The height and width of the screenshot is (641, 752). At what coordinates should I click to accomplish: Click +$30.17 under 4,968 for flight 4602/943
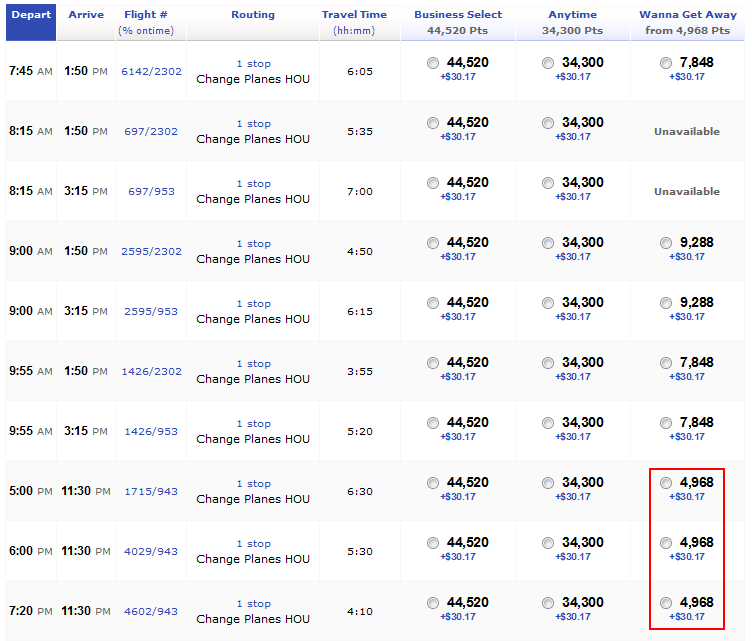(x=687, y=617)
